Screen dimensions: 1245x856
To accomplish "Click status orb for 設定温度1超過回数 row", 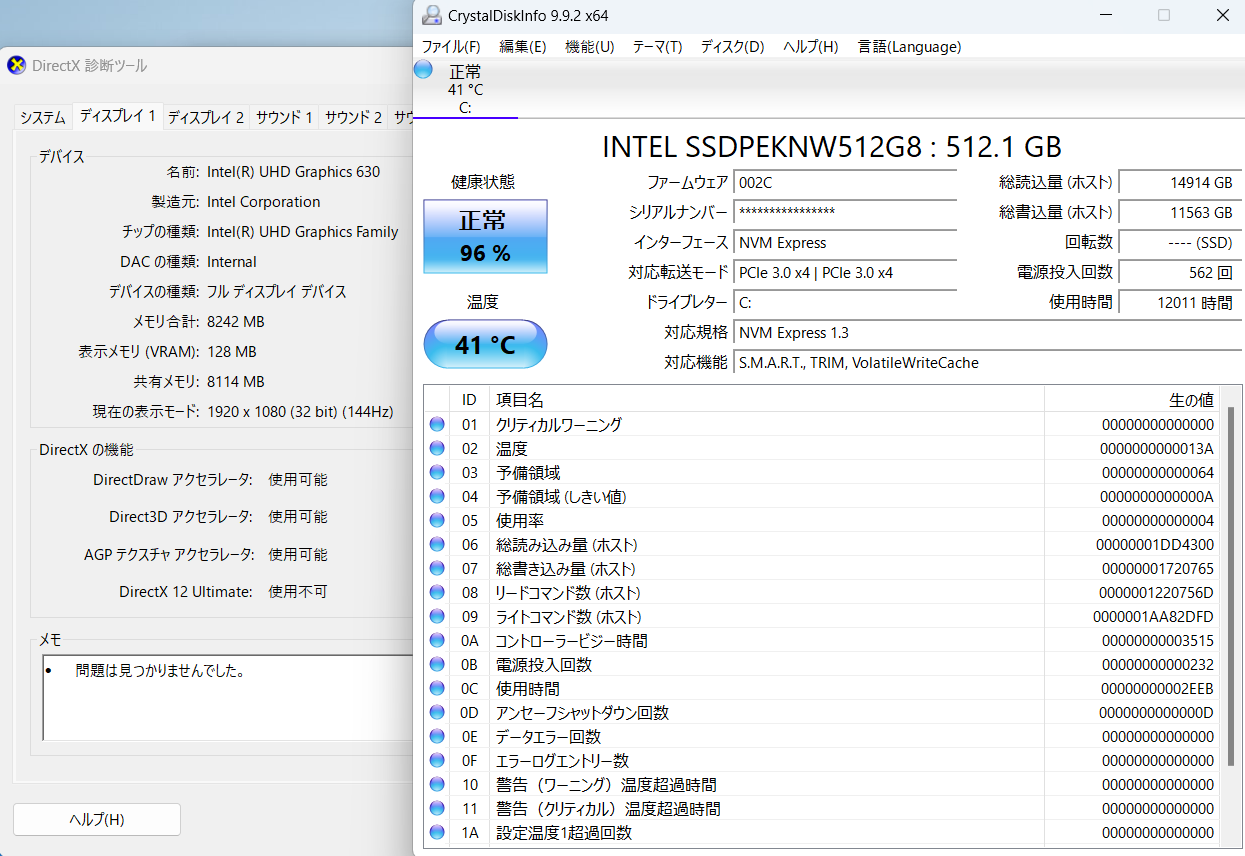I will coord(437,832).
